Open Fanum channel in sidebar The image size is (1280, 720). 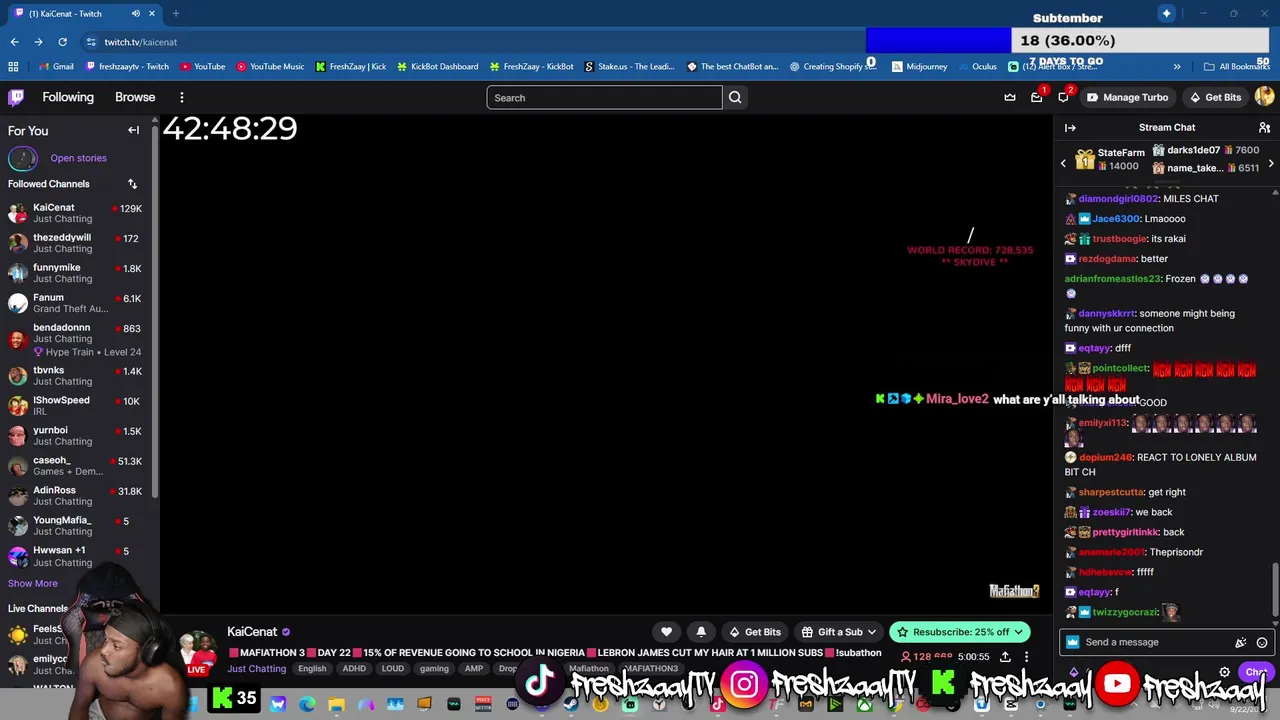pos(75,303)
